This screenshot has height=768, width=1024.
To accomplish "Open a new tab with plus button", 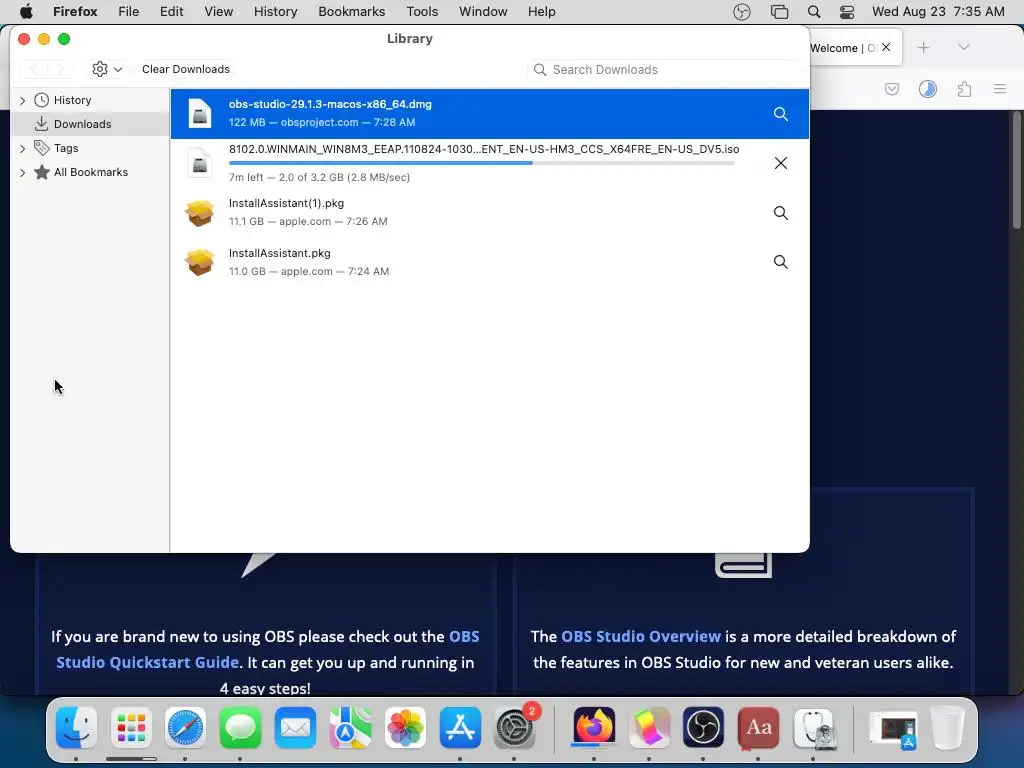I will [923, 48].
